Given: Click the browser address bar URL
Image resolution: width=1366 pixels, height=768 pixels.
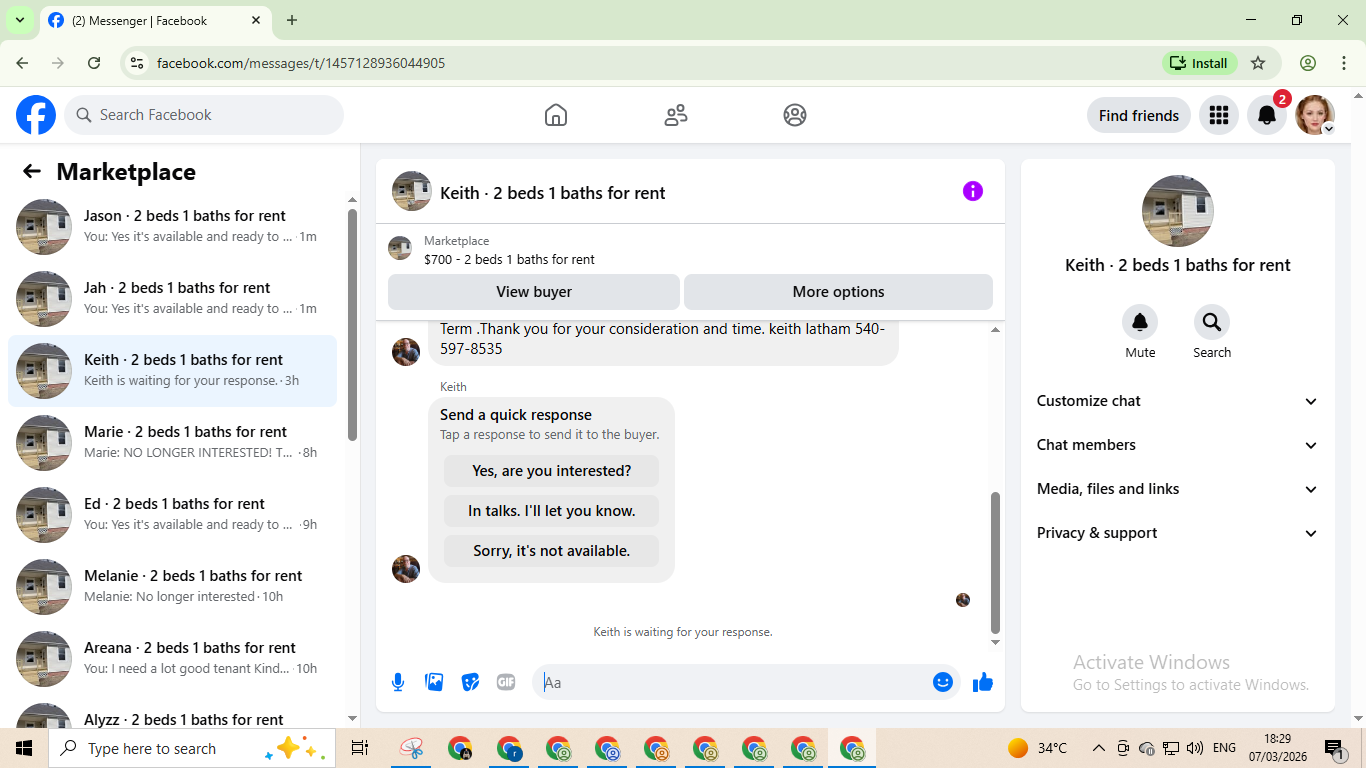Looking at the screenshot, I should click(x=301, y=63).
